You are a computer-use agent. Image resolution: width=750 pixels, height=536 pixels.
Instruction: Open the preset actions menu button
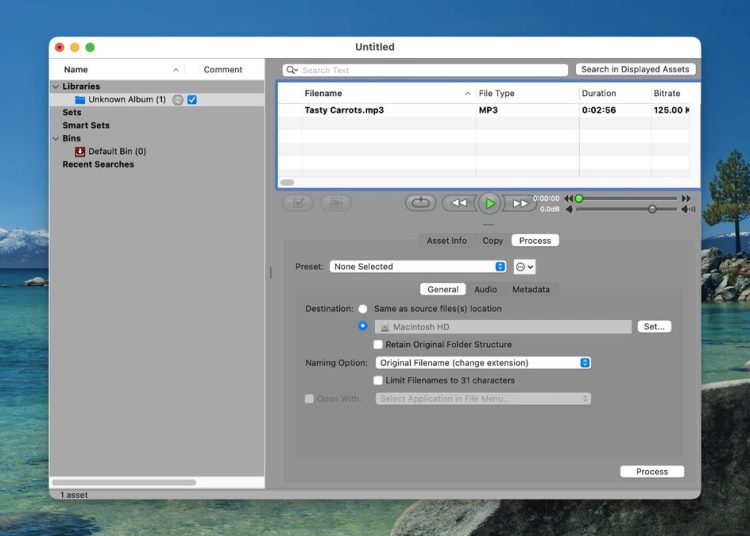pos(524,267)
